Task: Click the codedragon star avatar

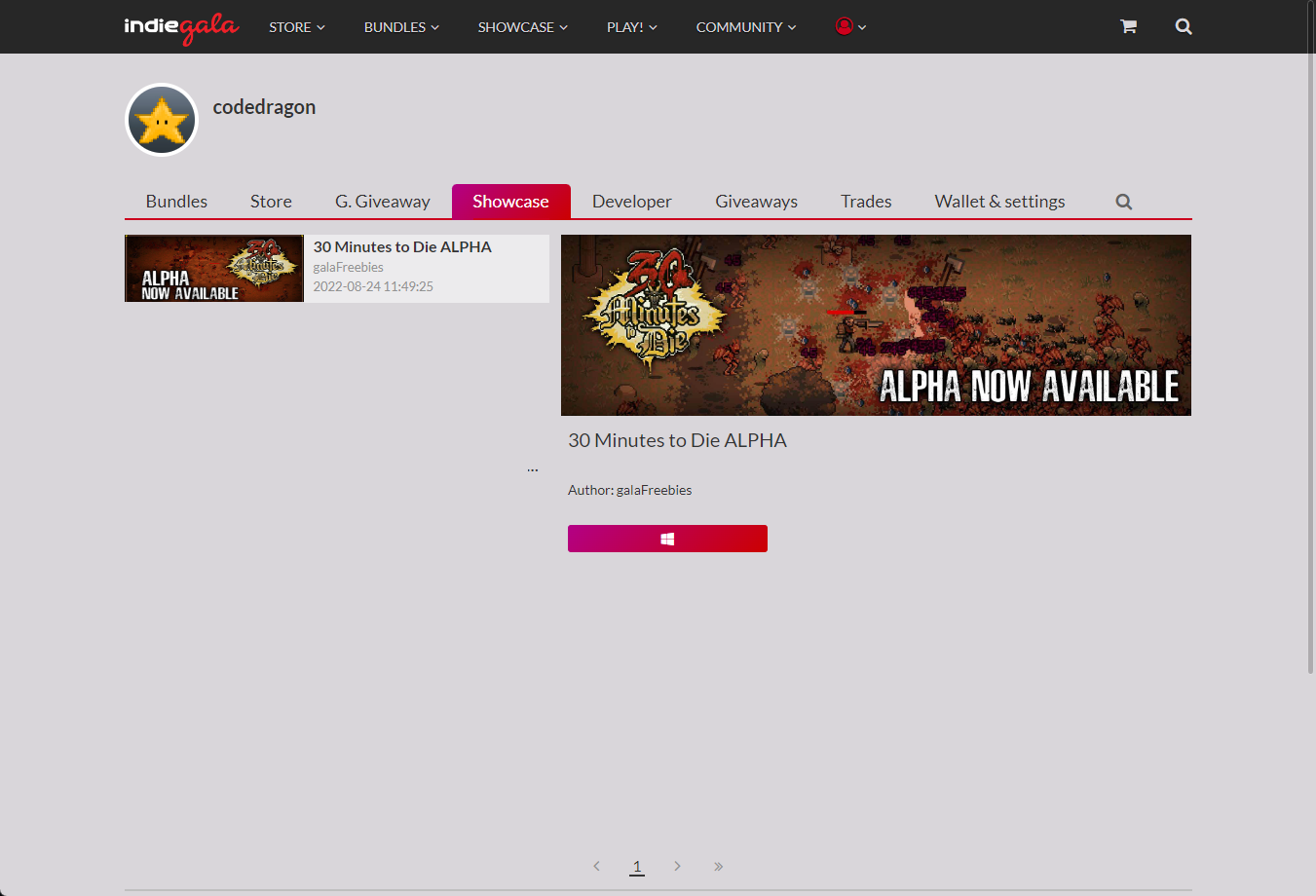Action: 162,120
